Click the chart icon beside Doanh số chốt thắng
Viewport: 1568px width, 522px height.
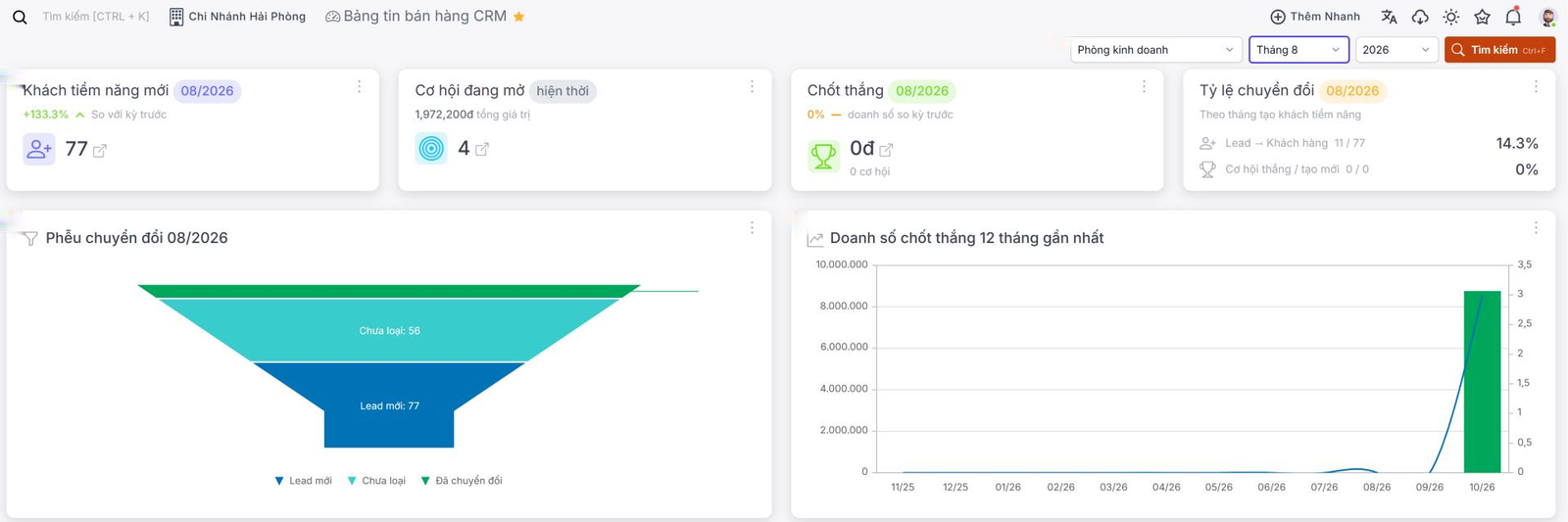pyautogui.click(x=814, y=239)
